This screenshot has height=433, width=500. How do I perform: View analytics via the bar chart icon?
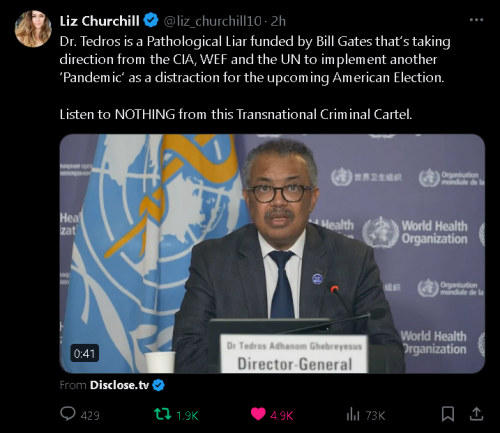coord(353,415)
